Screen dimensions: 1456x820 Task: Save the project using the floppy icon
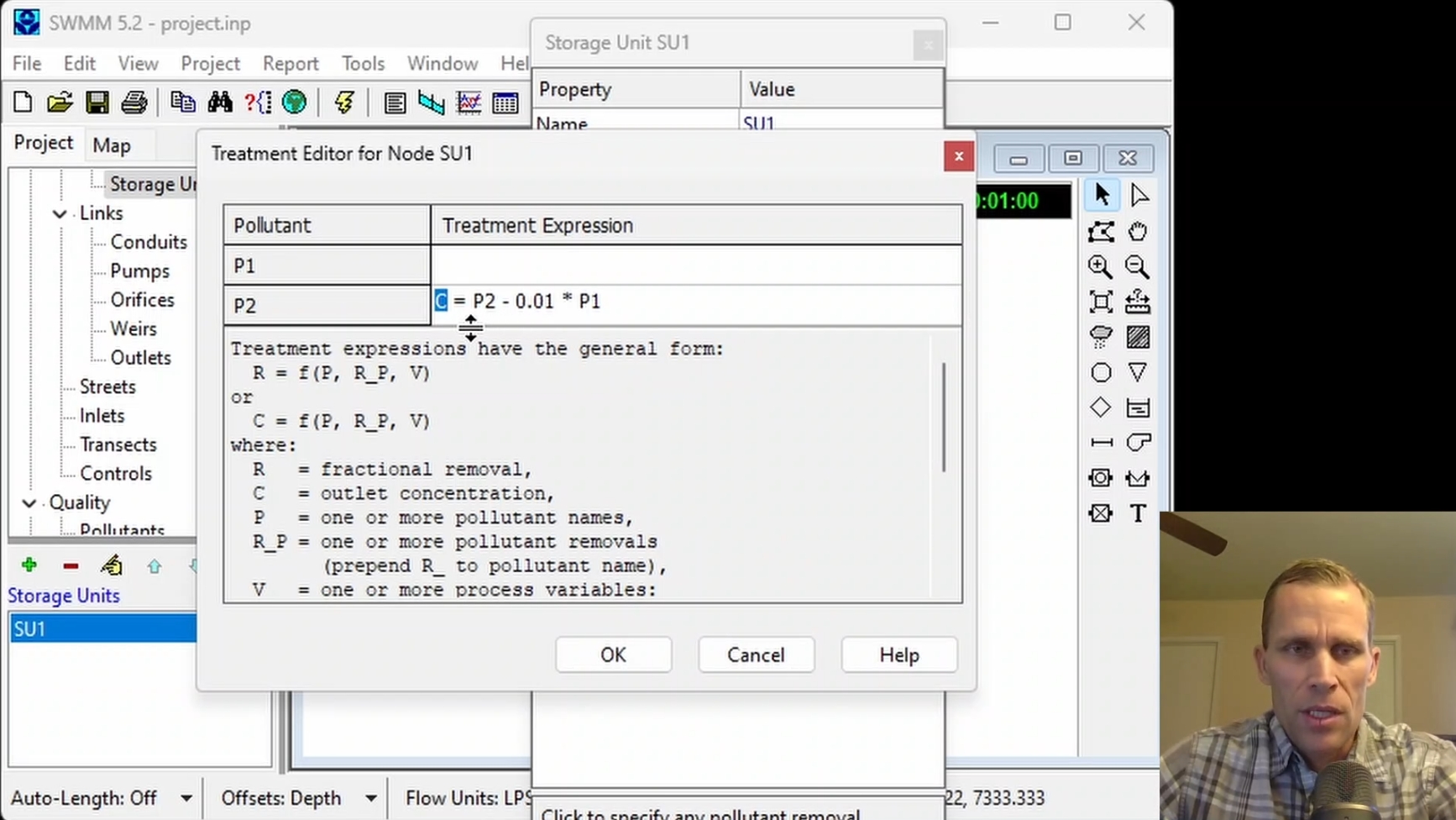(x=97, y=102)
